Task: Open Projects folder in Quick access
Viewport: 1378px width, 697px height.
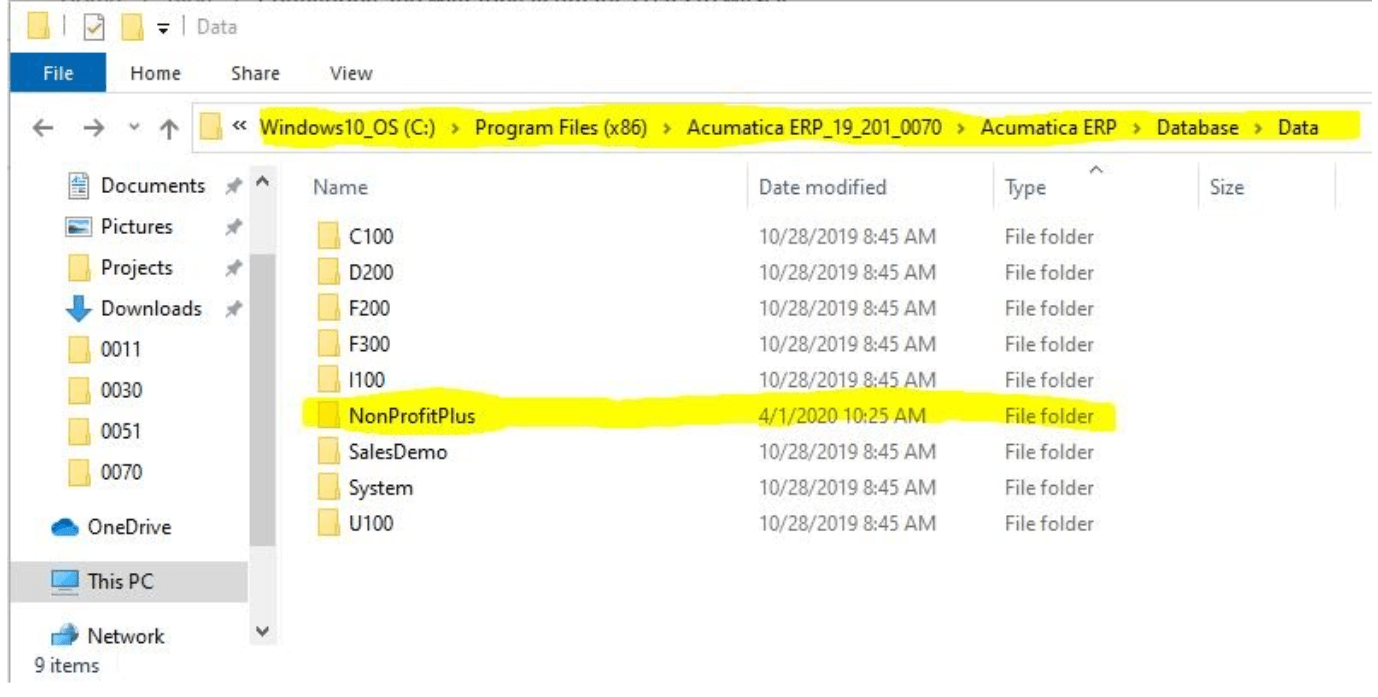Action: pyautogui.click(x=136, y=268)
